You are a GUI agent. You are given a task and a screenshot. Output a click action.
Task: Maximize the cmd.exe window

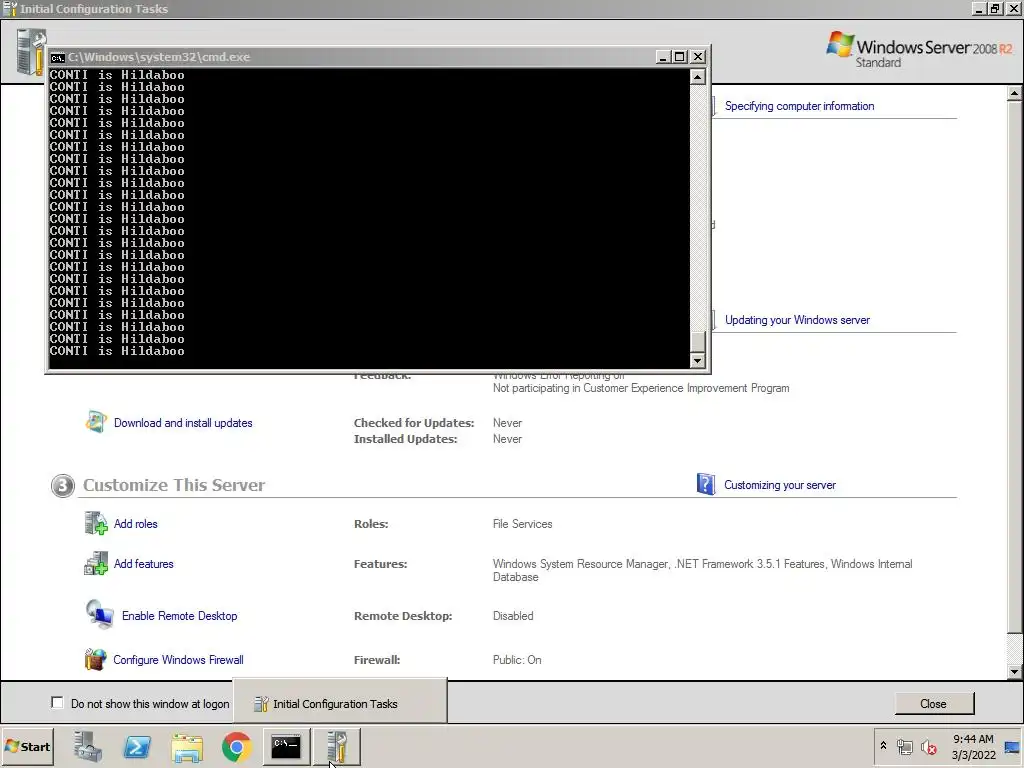(680, 57)
